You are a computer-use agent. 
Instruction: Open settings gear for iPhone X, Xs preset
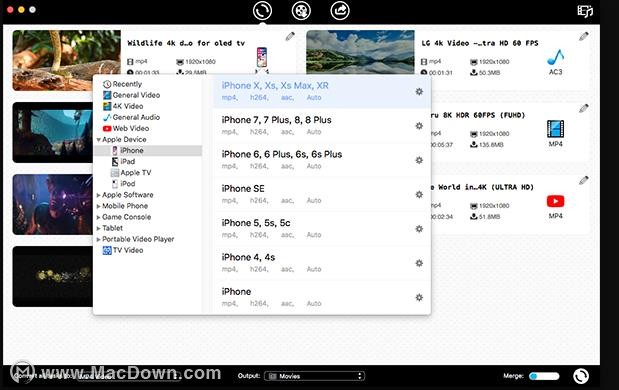[x=419, y=92]
